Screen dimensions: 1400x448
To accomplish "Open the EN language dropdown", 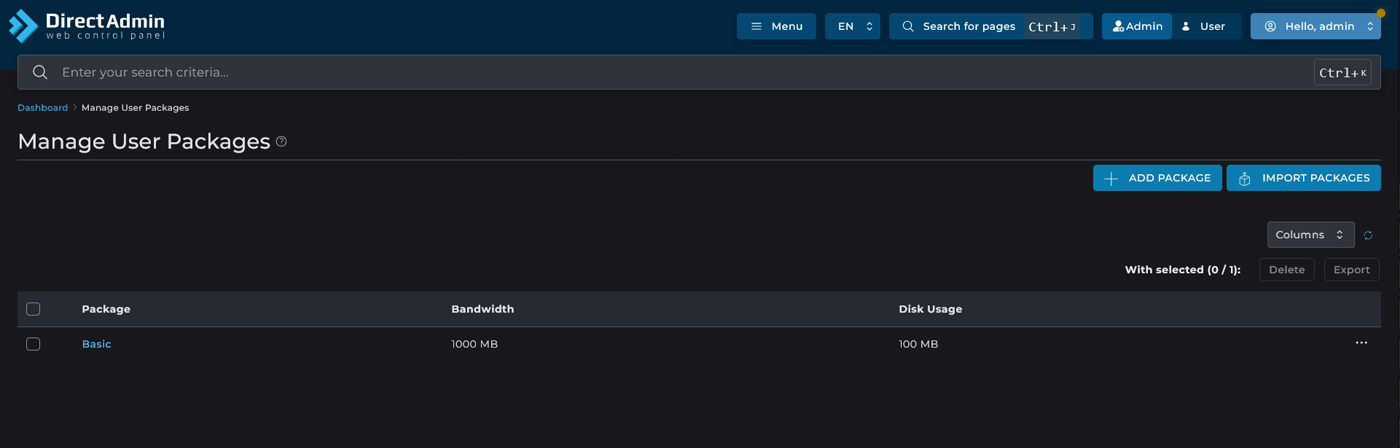I will pyautogui.click(x=852, y=26).
